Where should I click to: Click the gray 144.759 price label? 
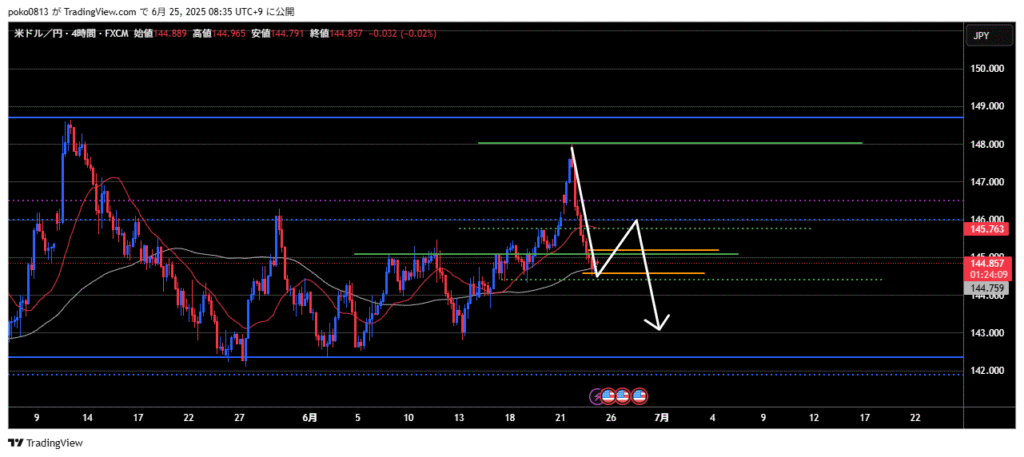(x=987, y=288)
